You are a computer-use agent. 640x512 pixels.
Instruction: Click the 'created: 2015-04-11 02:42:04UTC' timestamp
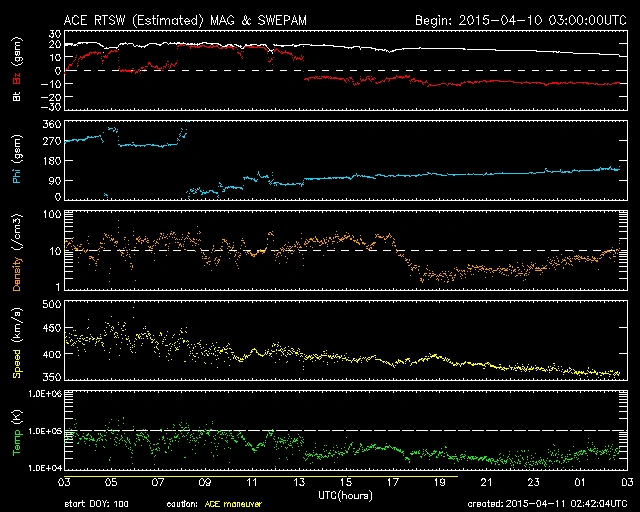[x=547, y=504]
